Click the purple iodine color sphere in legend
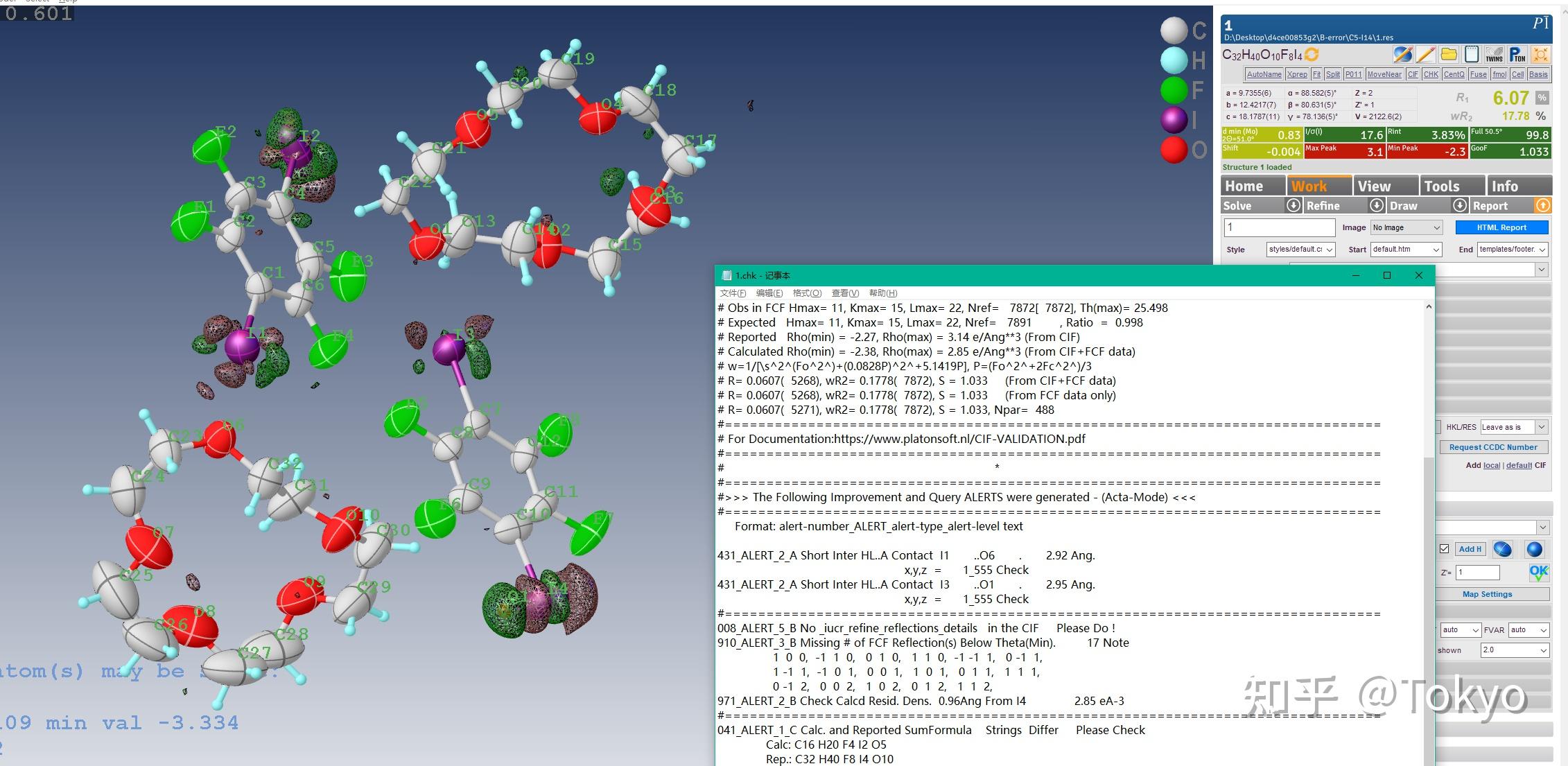This screenshot has height=766, width=1568. [1174, 120]
